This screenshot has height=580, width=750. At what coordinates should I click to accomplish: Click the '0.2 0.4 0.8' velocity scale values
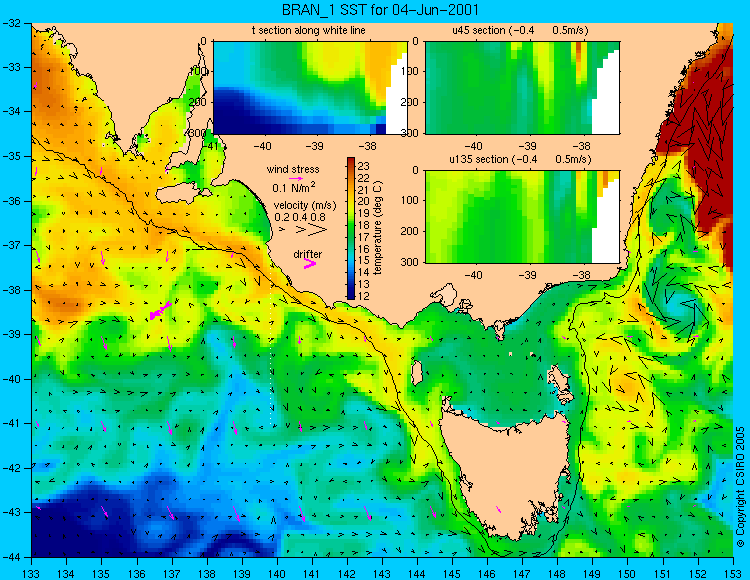tap(300, 217)
